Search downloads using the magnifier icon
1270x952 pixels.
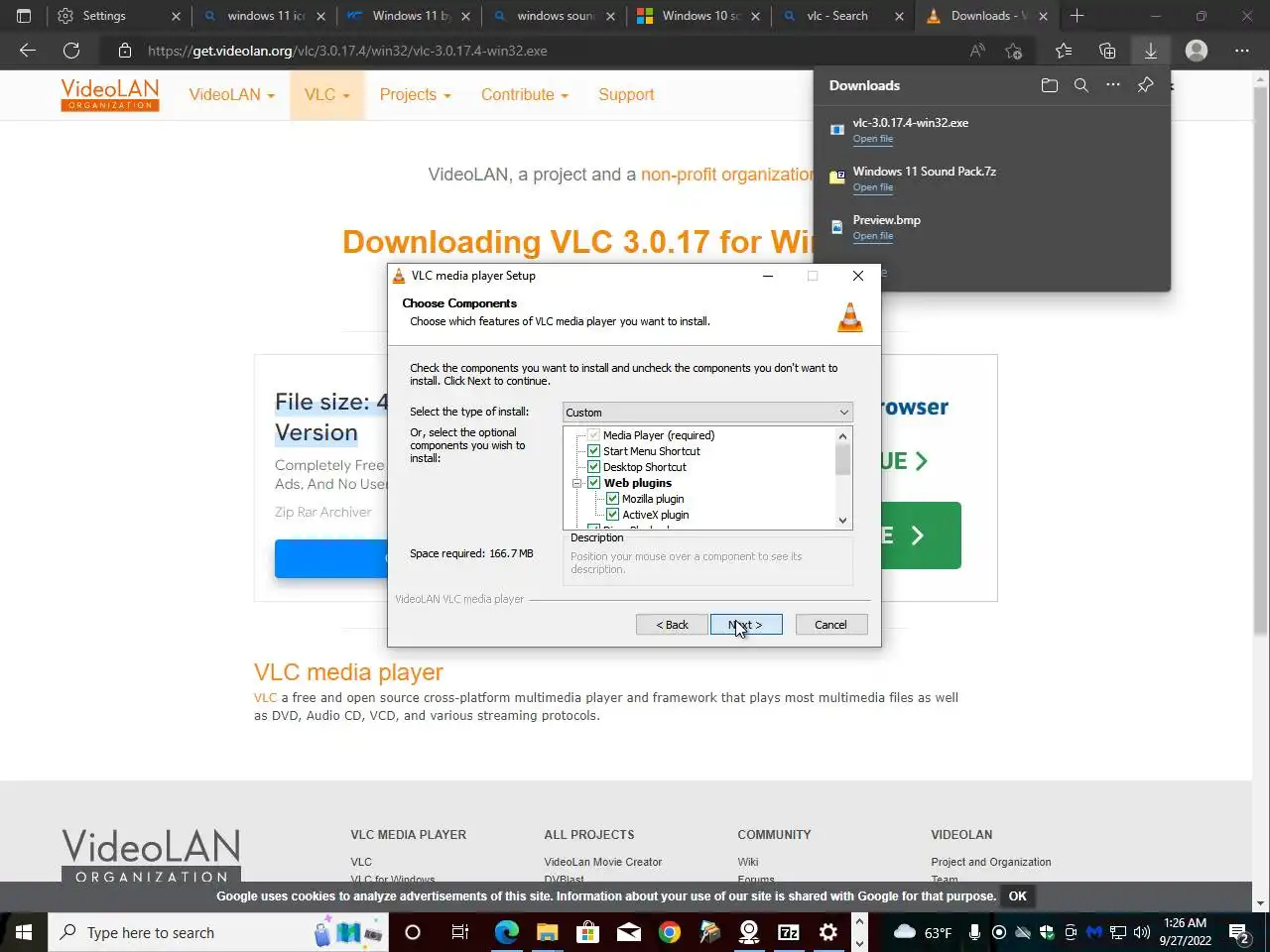(x=1081, y=85)
